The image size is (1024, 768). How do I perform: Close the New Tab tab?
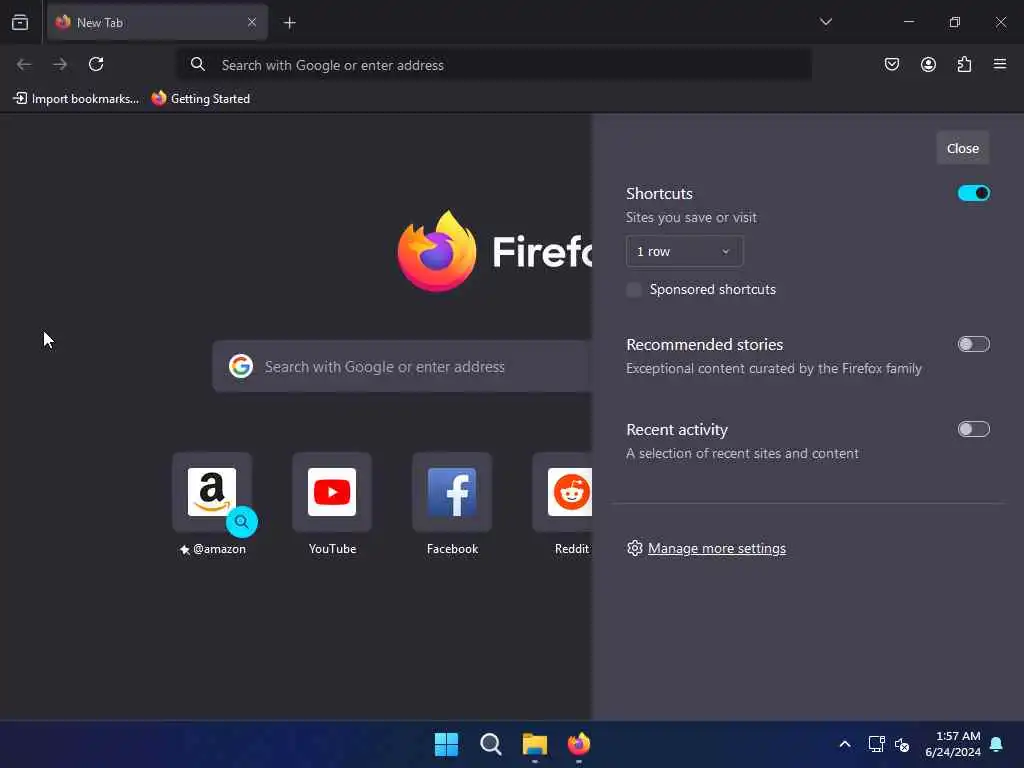click(x=251, y=22)
